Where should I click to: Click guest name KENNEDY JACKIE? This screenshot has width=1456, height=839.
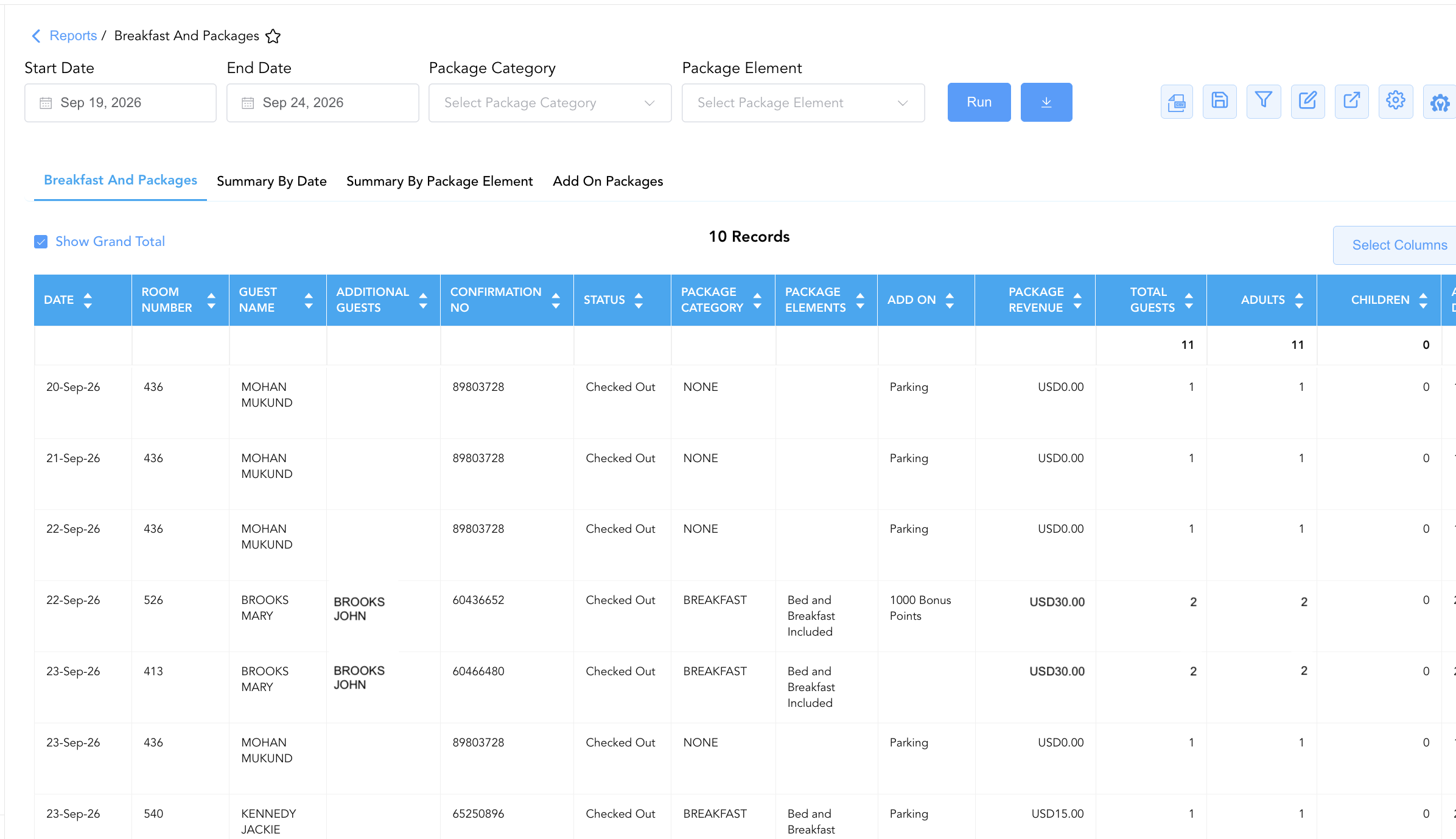click(268, 822)
